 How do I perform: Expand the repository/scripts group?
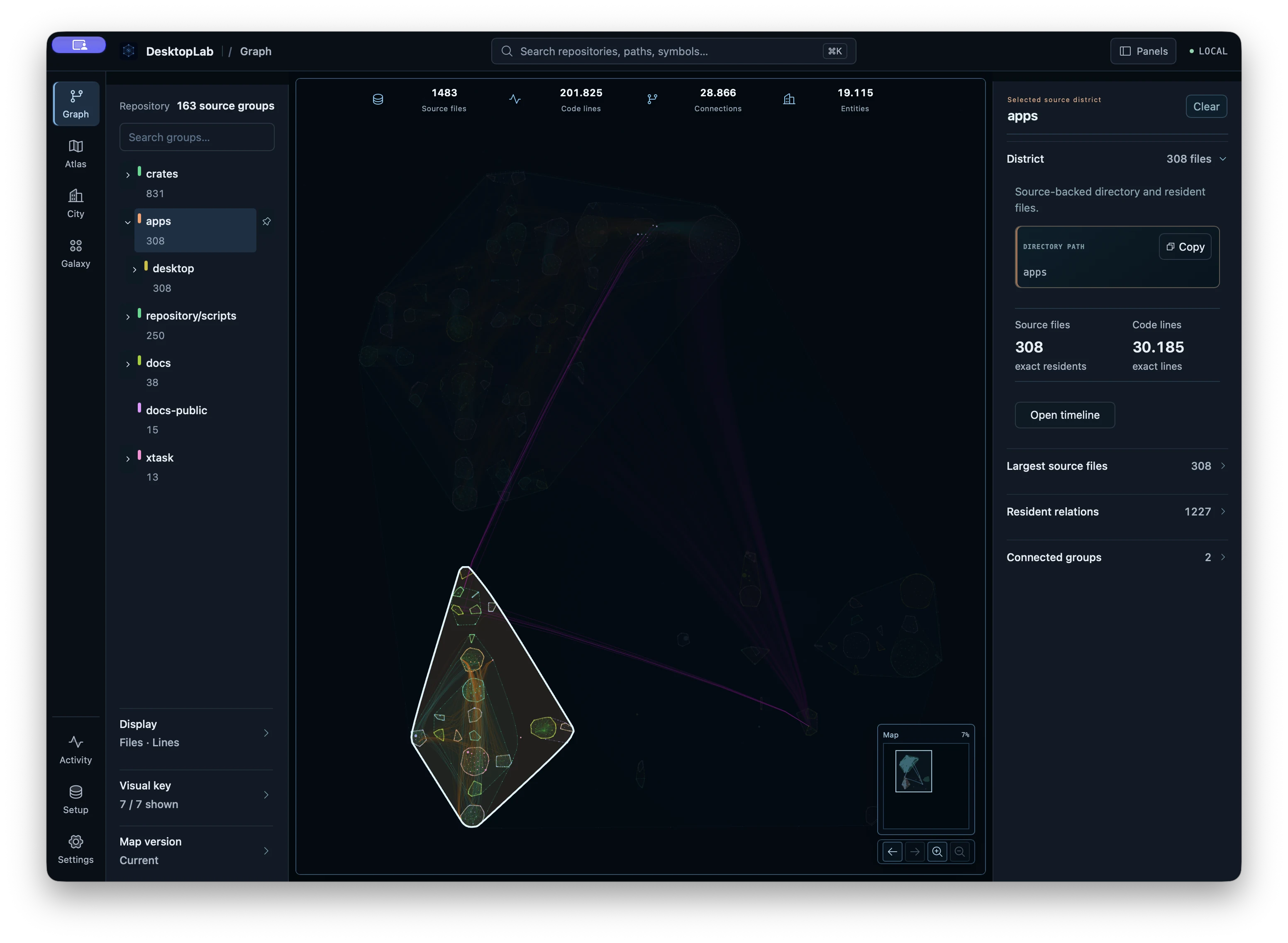click(128, 317)
